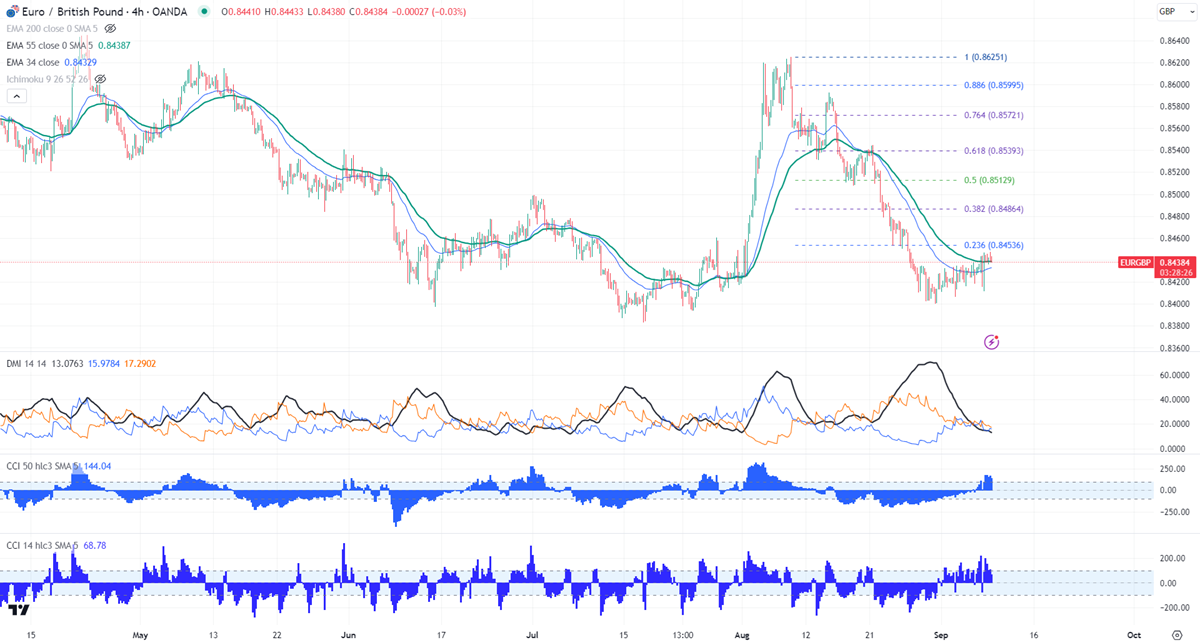1204x643 pixels.
Task: Click the DMI value 17.2902 in orange
Action: click(141, 366)
